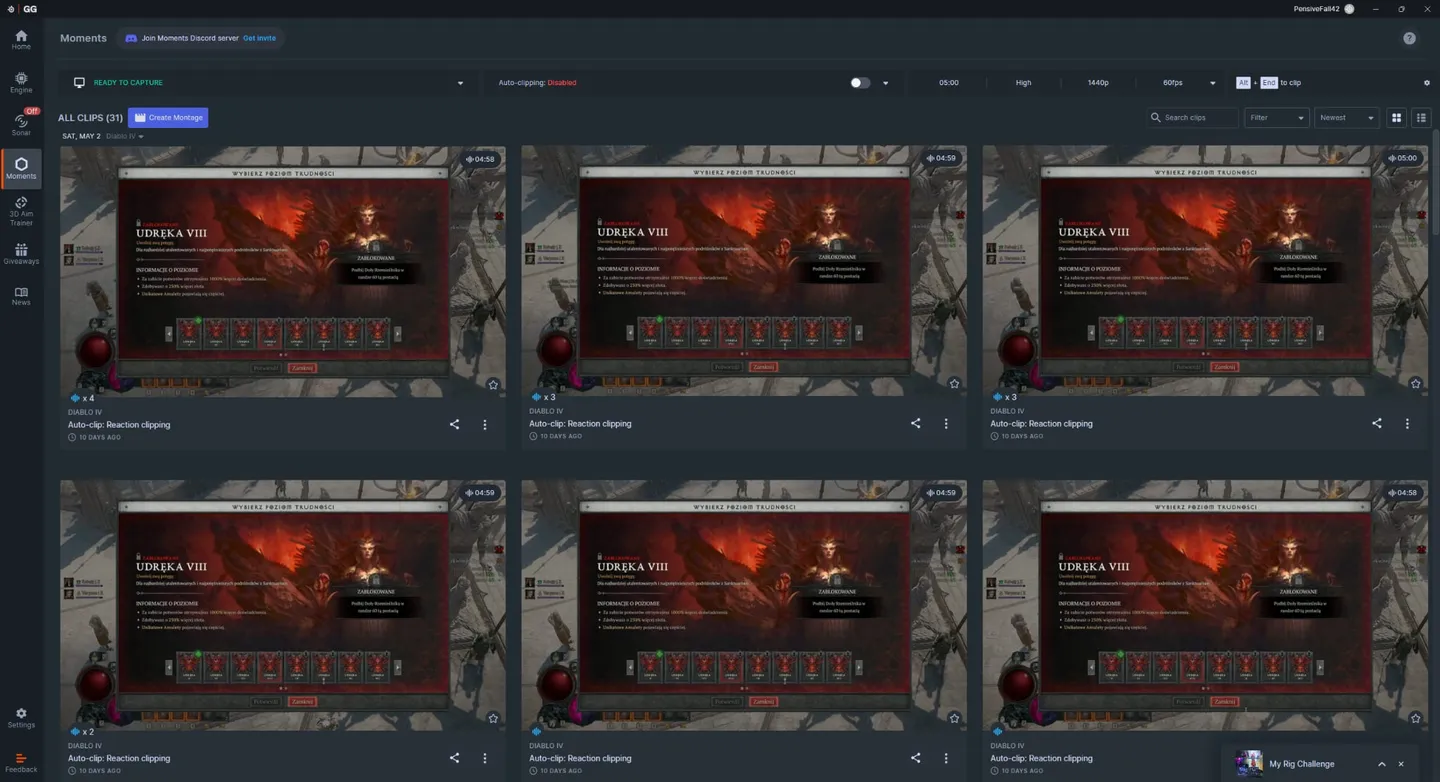The image size is (1440, 782).
Task: Open the dropdown arrow next to 60fps
Action: [x=1213, y=83]
